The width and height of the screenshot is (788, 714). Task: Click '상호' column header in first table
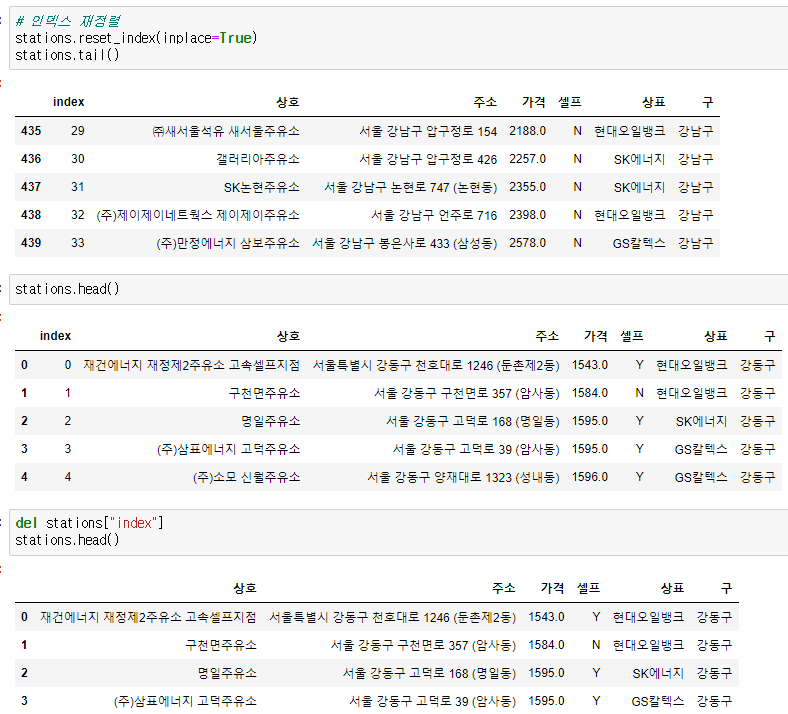point(287,102)
